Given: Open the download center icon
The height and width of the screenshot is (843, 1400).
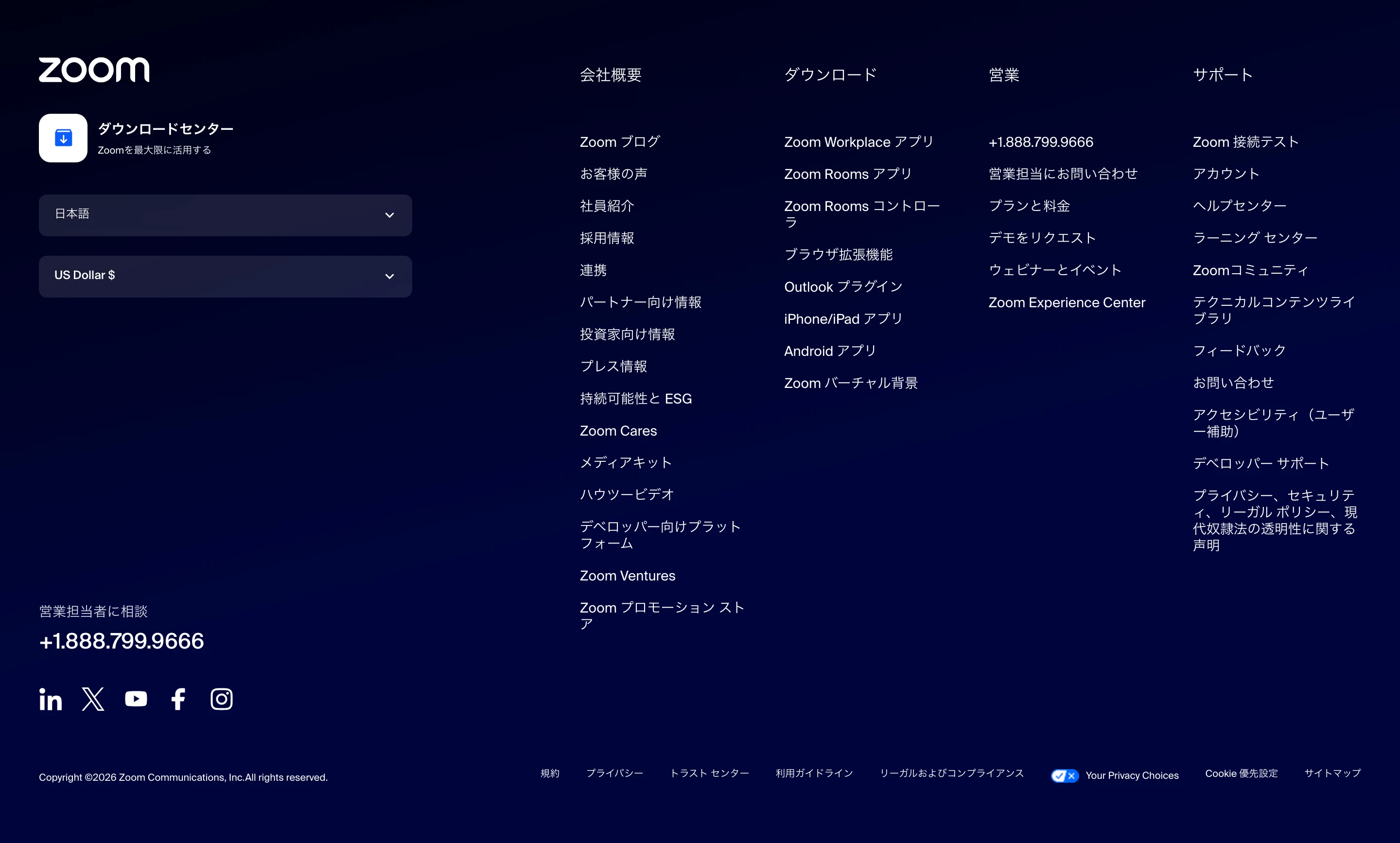Looking at the screenshot, I should coord(63,138).
